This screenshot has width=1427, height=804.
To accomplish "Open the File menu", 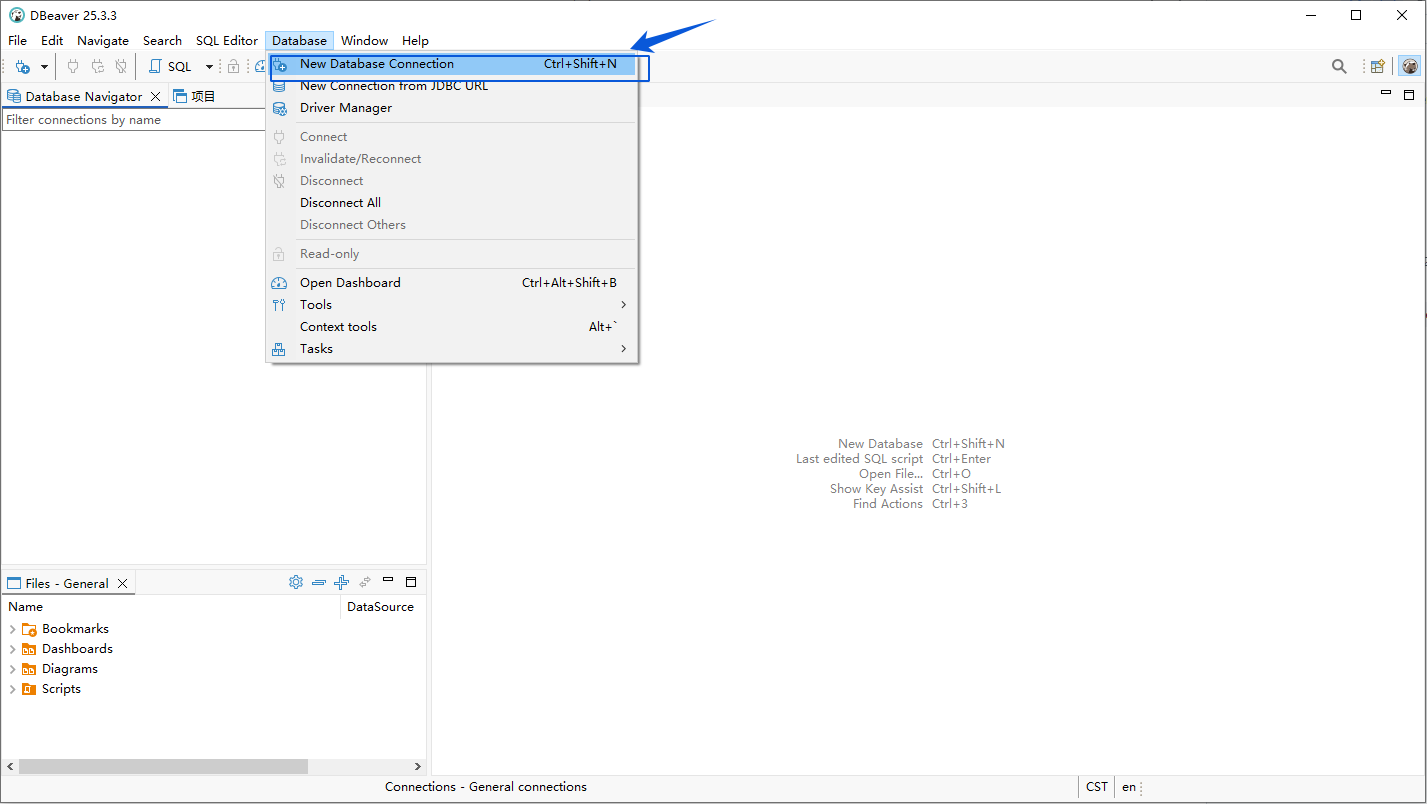I will 18,41.
